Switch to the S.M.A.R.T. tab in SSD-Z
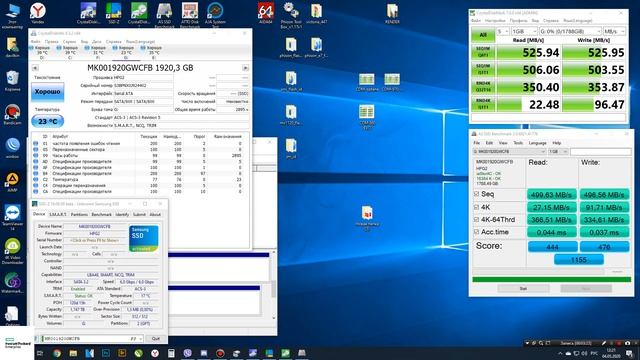640x360 pixels. 58,214
